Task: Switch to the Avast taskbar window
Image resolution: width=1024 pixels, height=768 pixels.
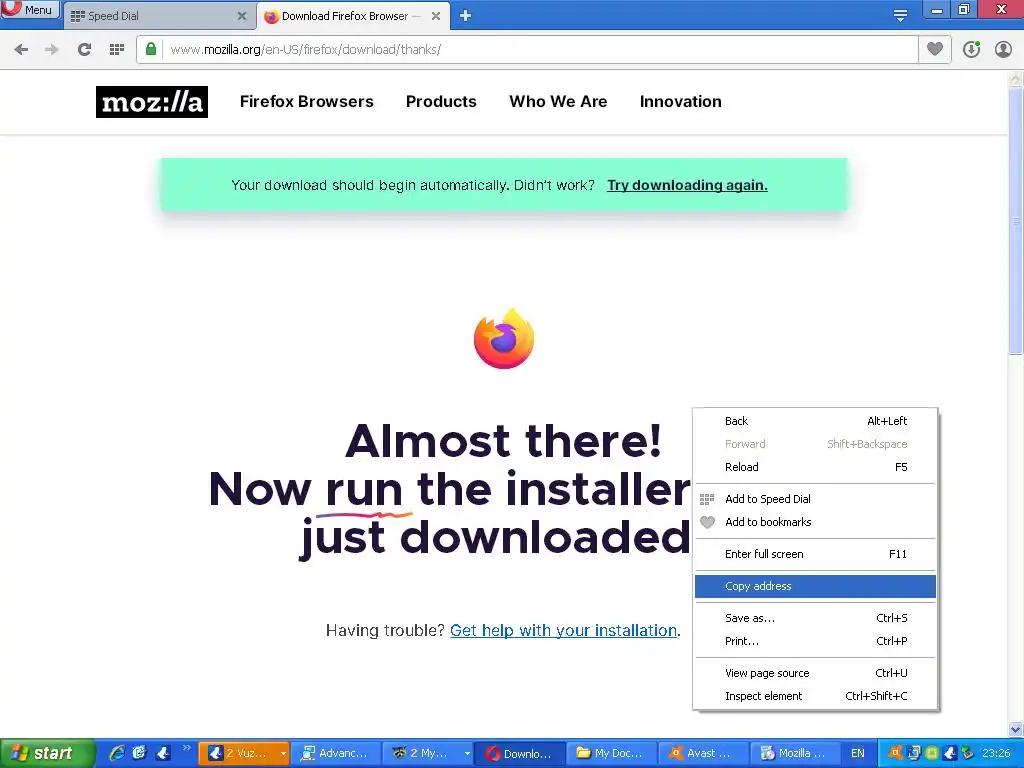Action: point(703,753)
